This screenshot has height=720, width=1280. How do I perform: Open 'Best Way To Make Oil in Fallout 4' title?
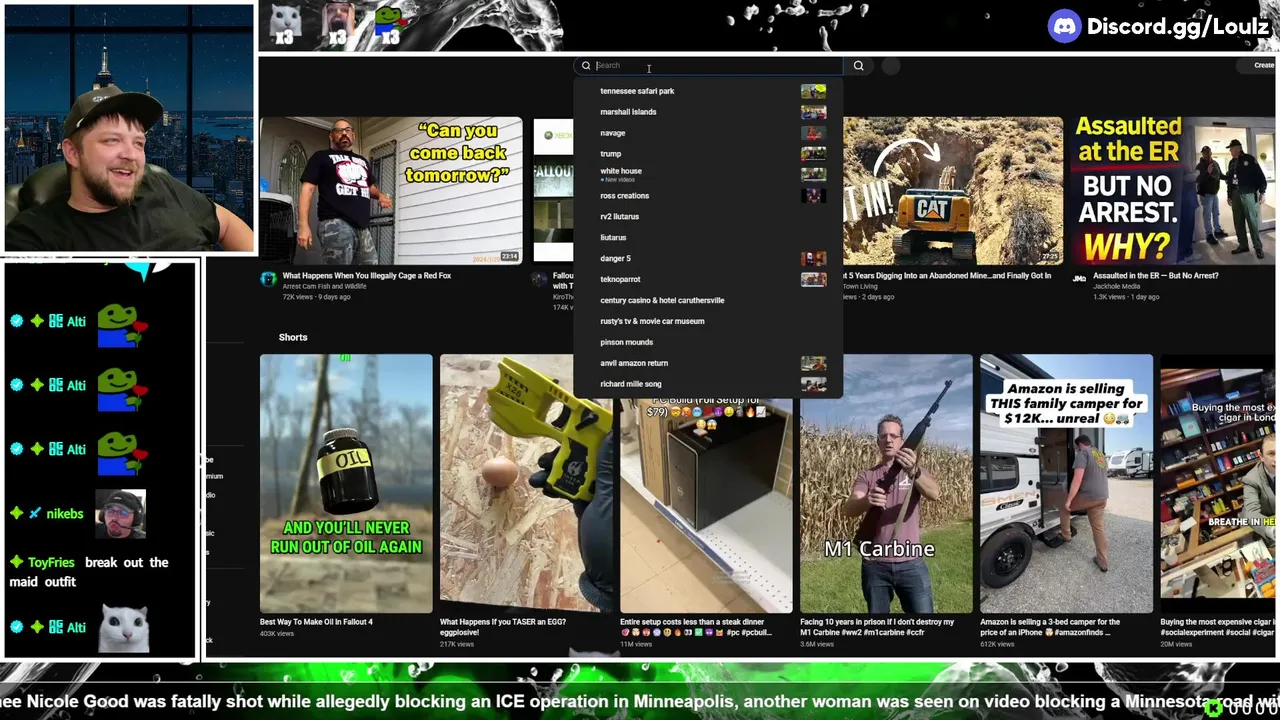pos(316,622)
